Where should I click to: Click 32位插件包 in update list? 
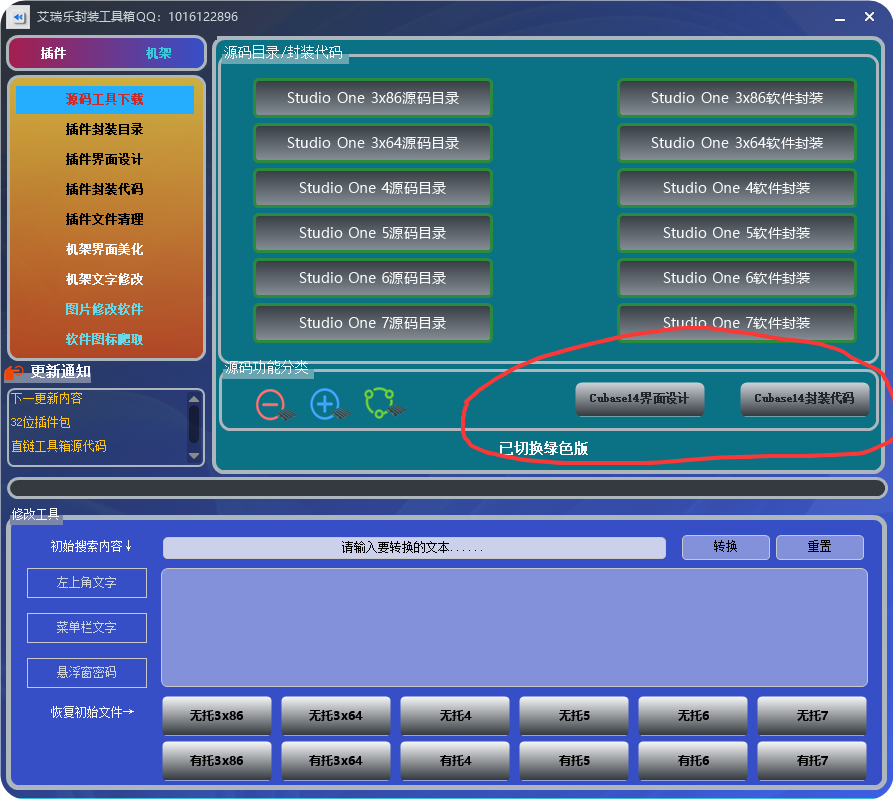pos(40,423)
